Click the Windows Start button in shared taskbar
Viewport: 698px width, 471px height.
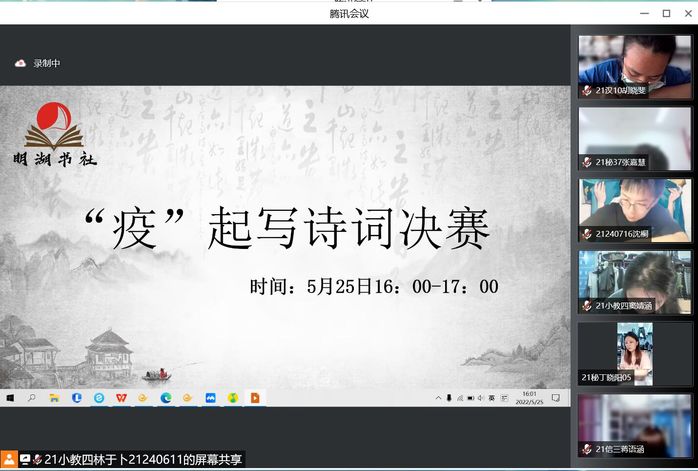click(x=10, y=398)
